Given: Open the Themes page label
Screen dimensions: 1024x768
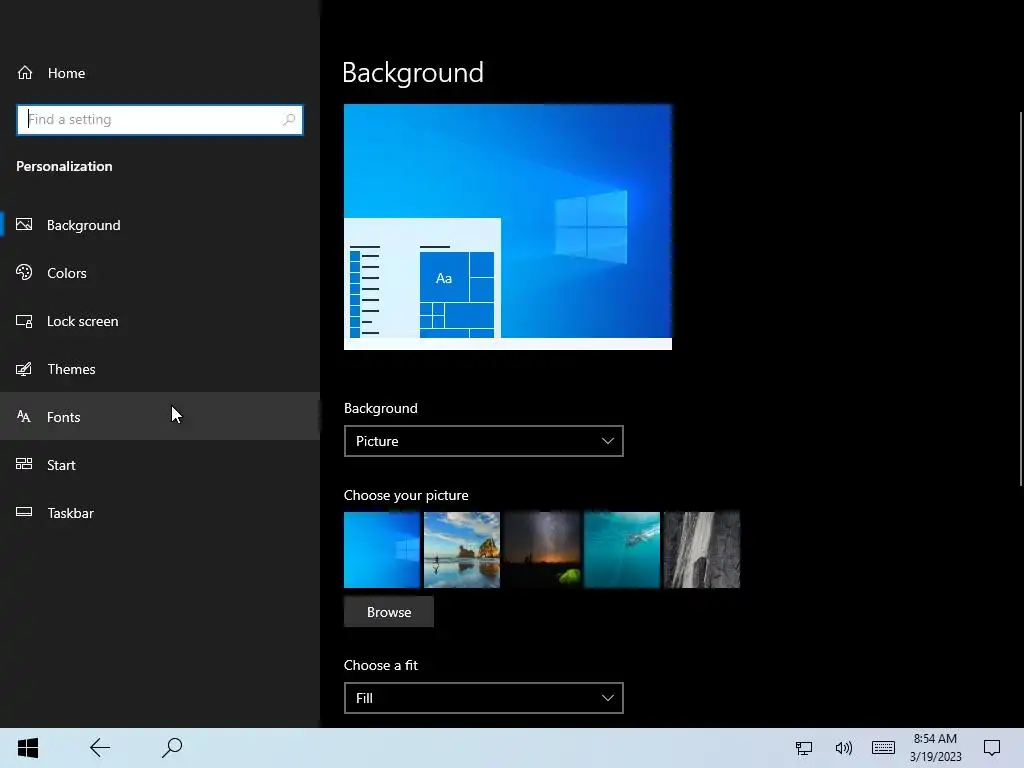Looking at the screenshot, I should (x=71, y=369).
